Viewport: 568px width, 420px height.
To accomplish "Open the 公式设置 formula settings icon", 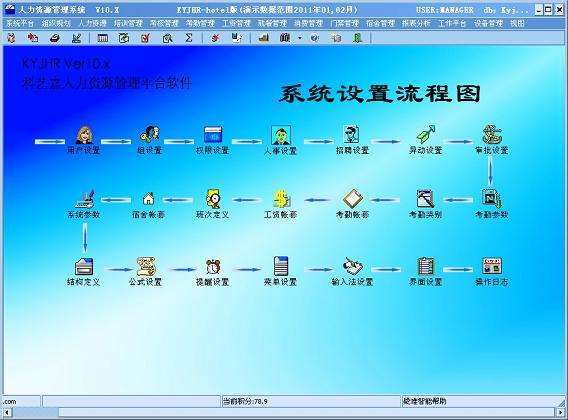I will (146, 267).
